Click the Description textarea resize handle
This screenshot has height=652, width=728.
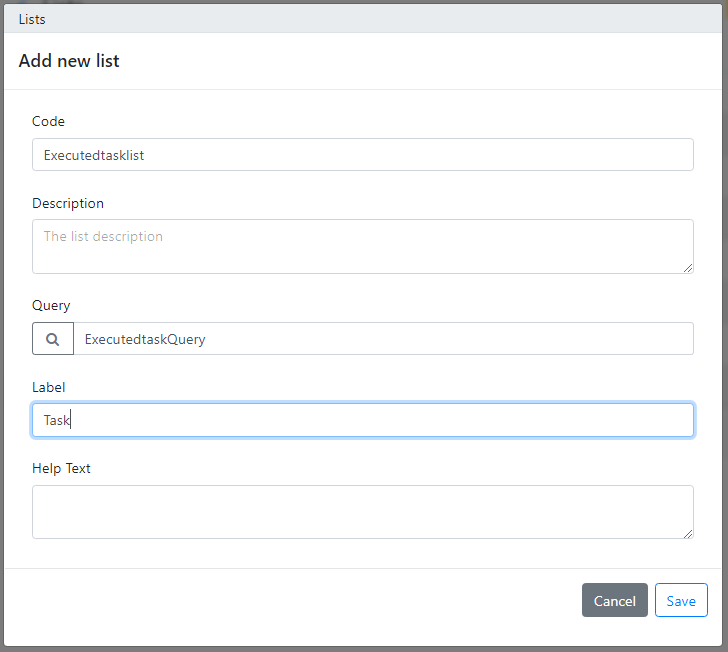(688, 268)
